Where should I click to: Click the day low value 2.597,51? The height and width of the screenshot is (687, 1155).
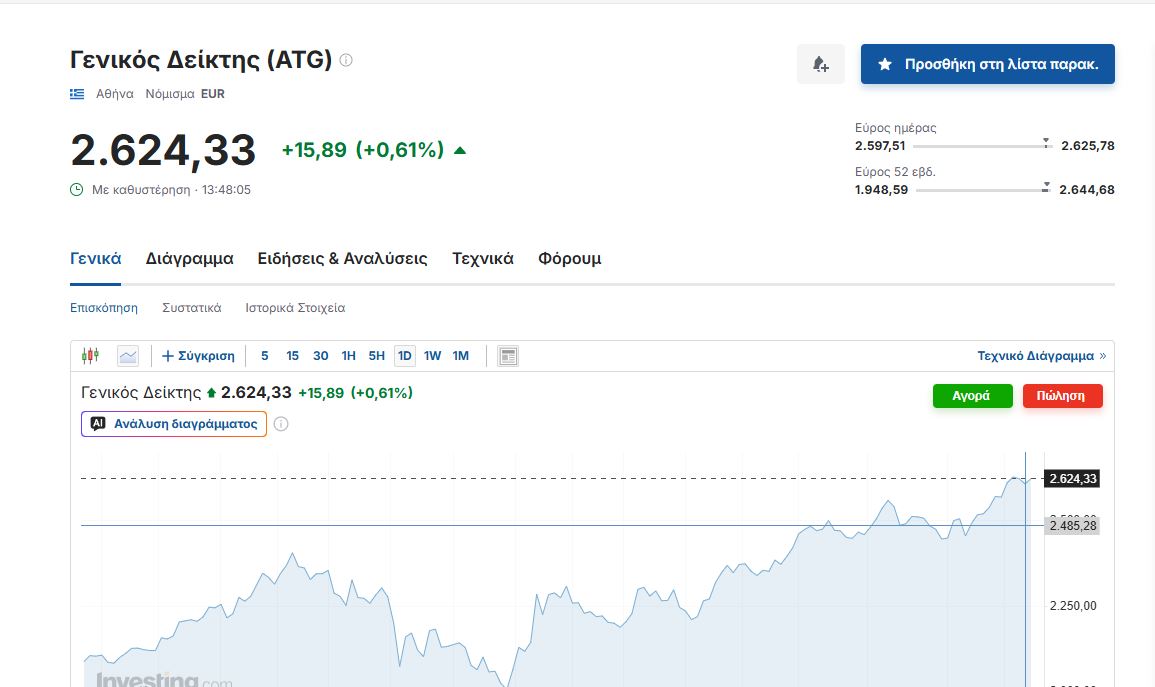tap(880, 146)
